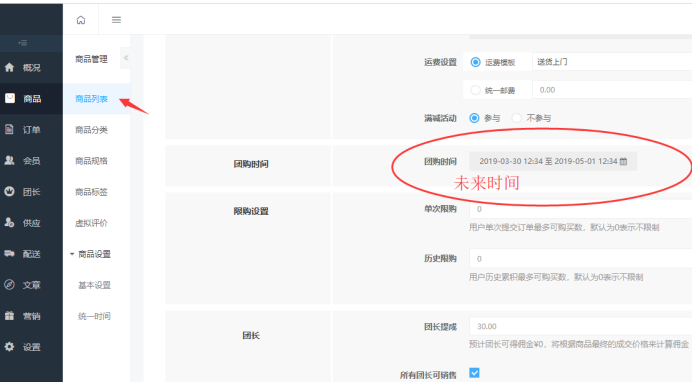693x383 pixels.
Task: Open 文章 compass icon
Action: pos(9,284)
